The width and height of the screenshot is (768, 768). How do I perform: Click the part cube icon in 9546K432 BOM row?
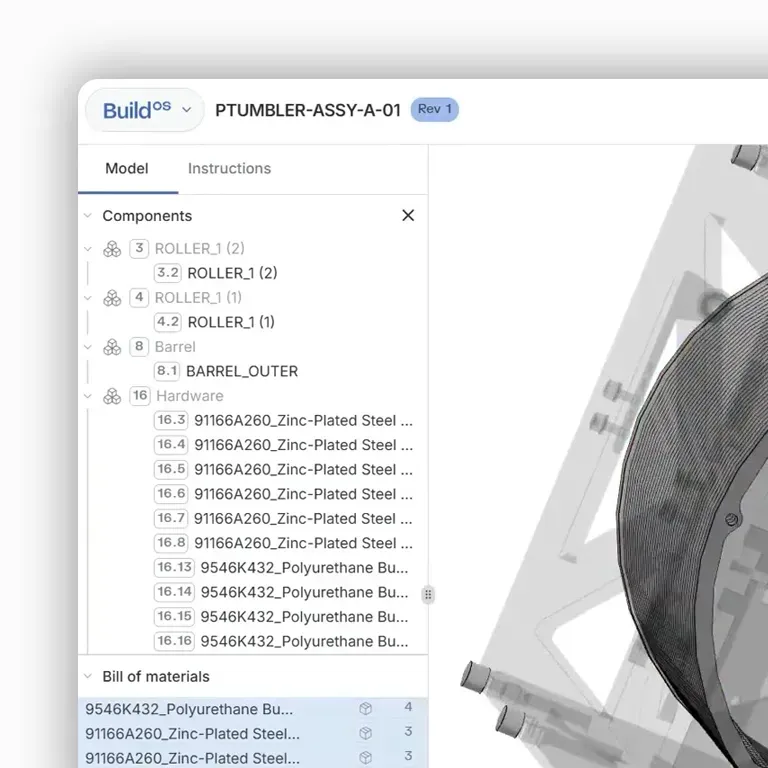click(366, 709)
